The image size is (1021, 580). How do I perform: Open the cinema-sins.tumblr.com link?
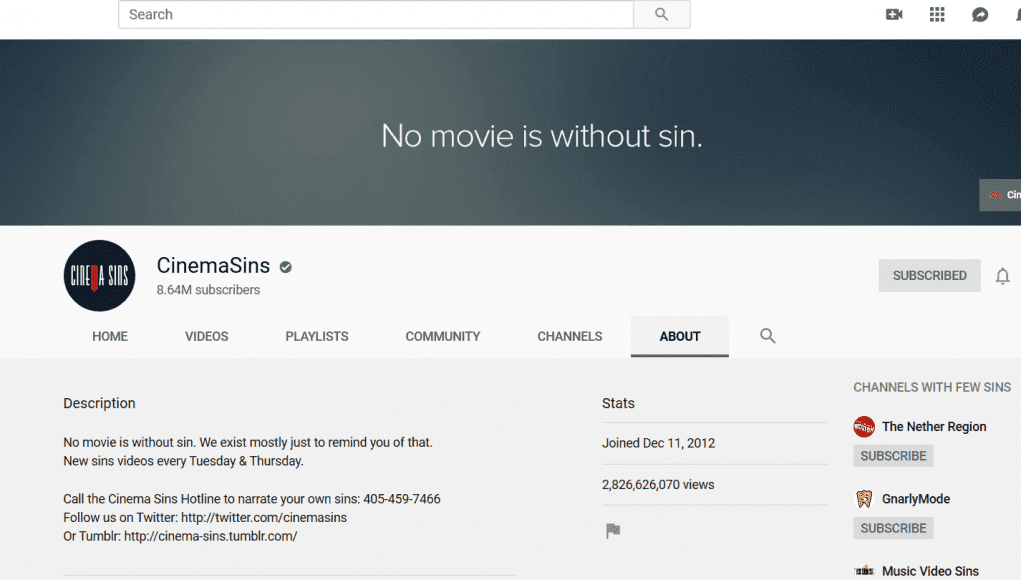click(210, 536)
